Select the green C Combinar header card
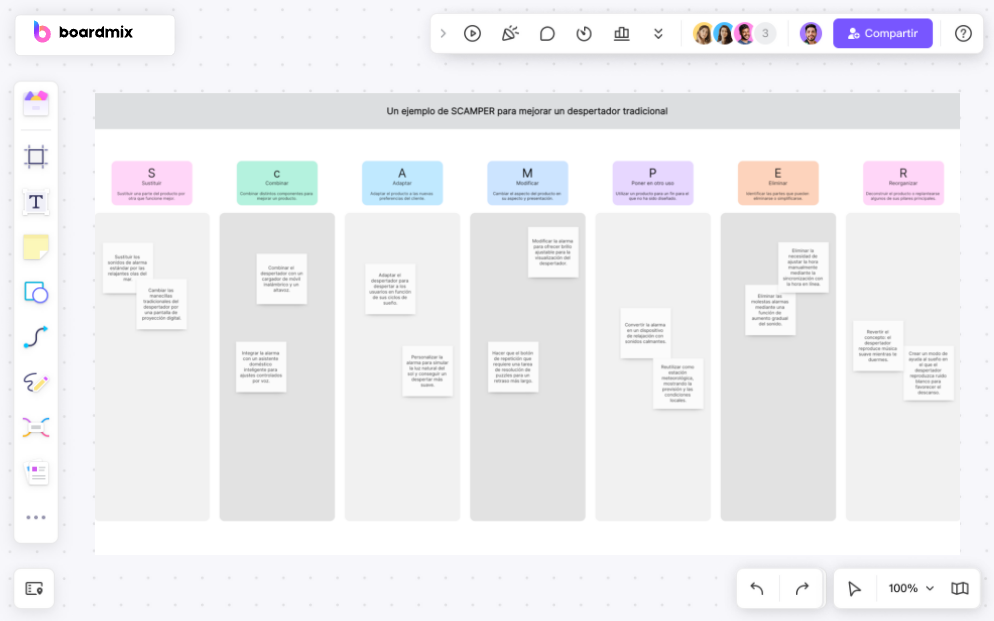The height and width of the screenshot is (621, 994). (277, 183)
